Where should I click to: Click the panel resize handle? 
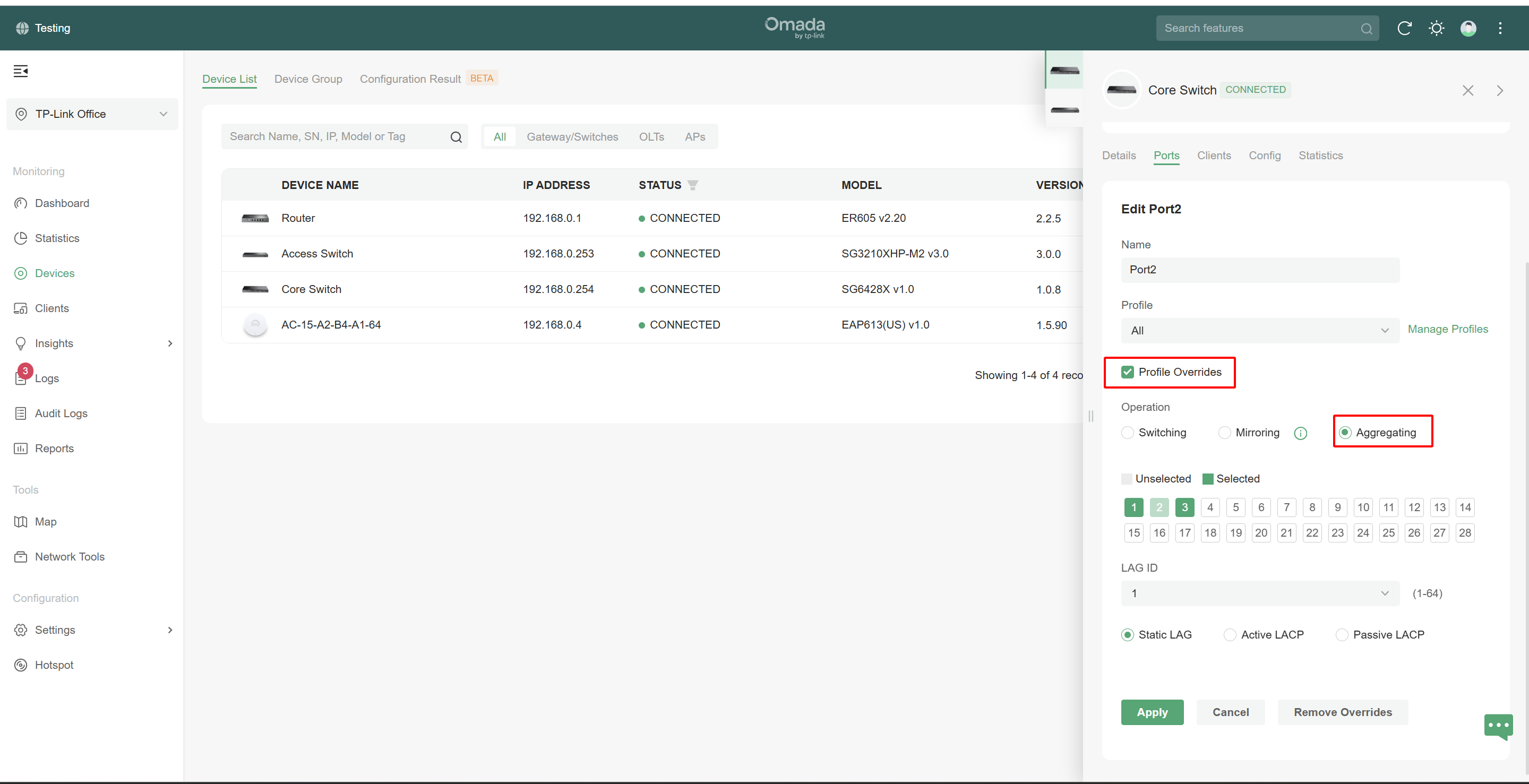(x=1090, y=416)
